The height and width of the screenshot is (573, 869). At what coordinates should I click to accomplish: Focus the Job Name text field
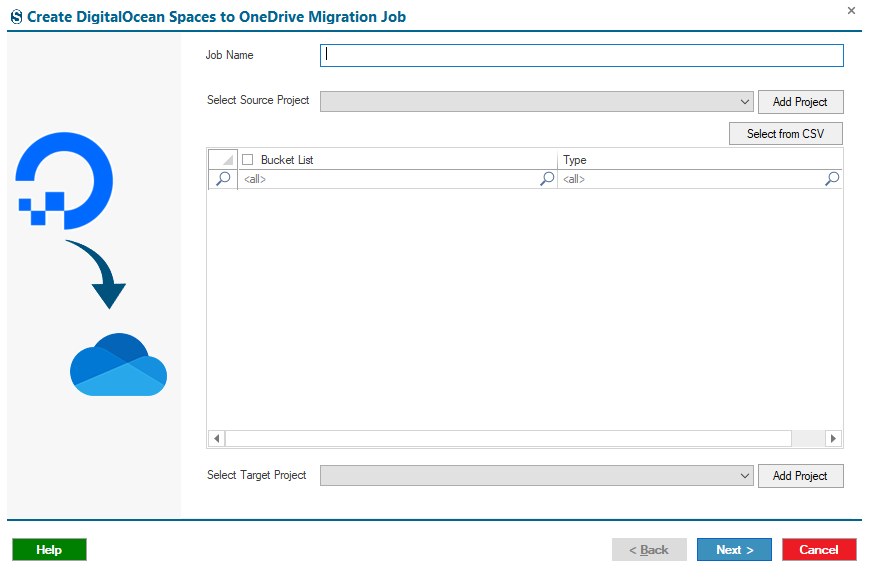(582, 55)
